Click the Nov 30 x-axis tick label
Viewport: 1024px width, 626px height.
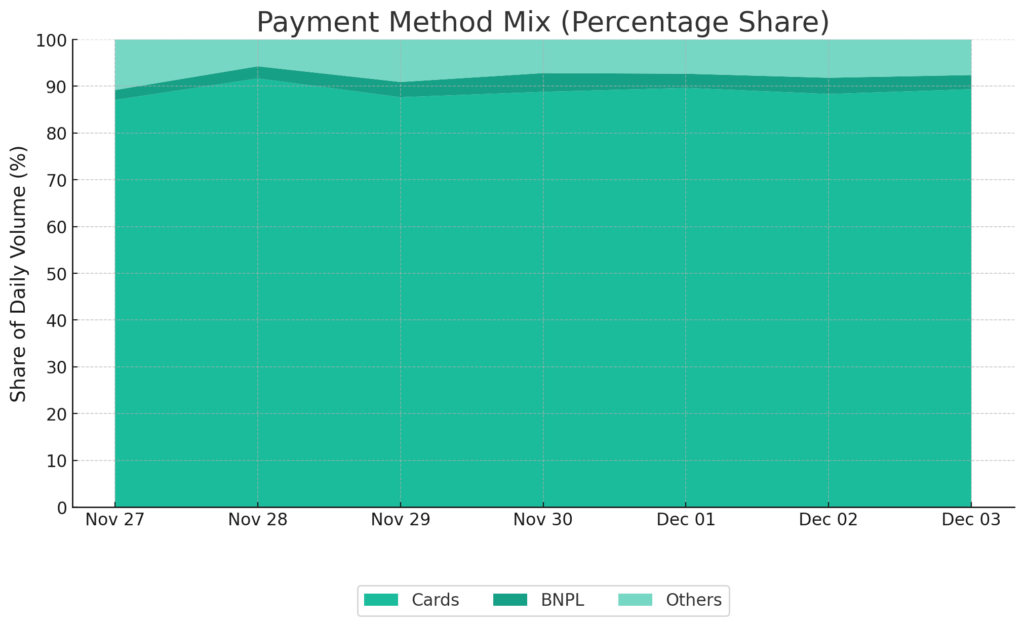[543, 519]
